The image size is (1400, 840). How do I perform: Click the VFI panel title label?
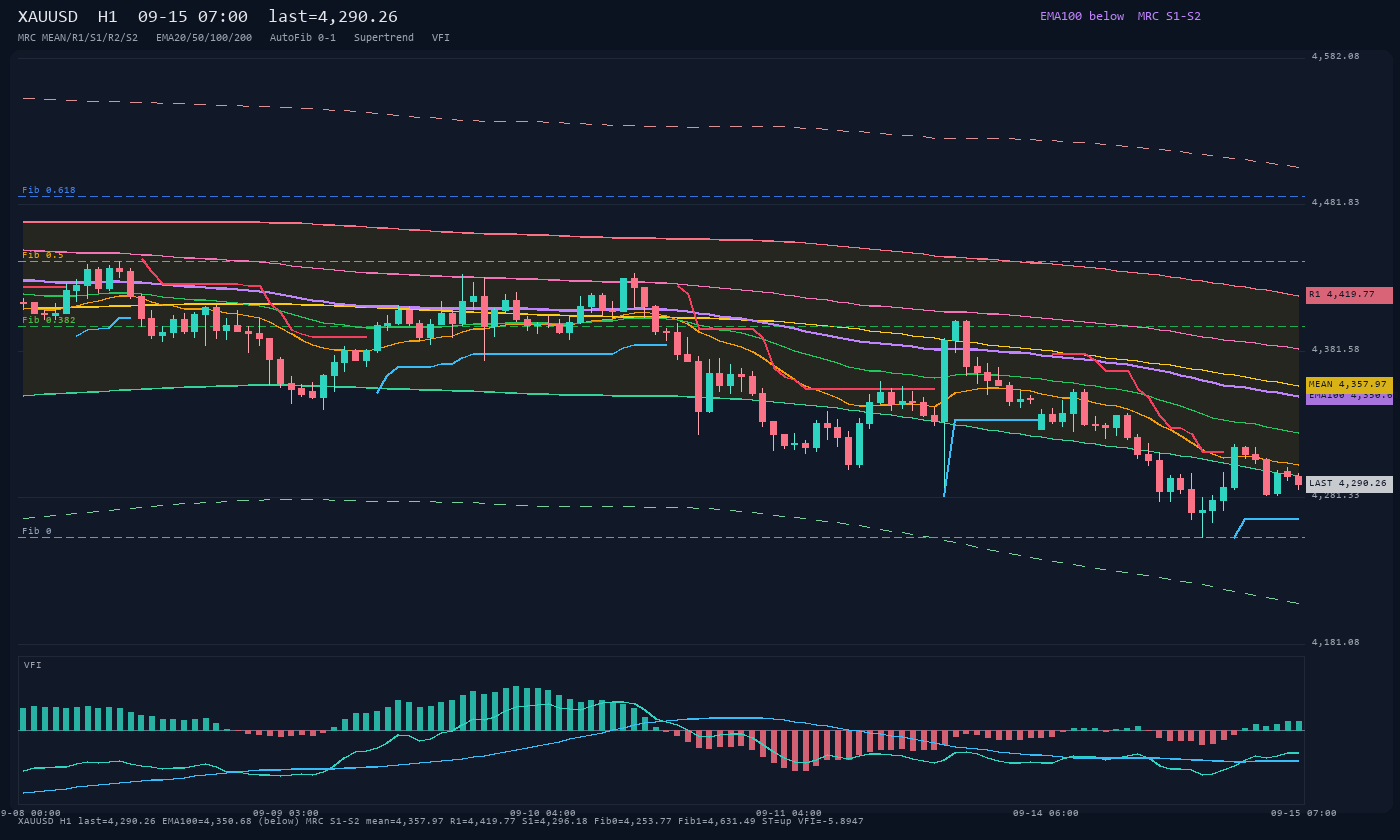(x=33, y=665)
